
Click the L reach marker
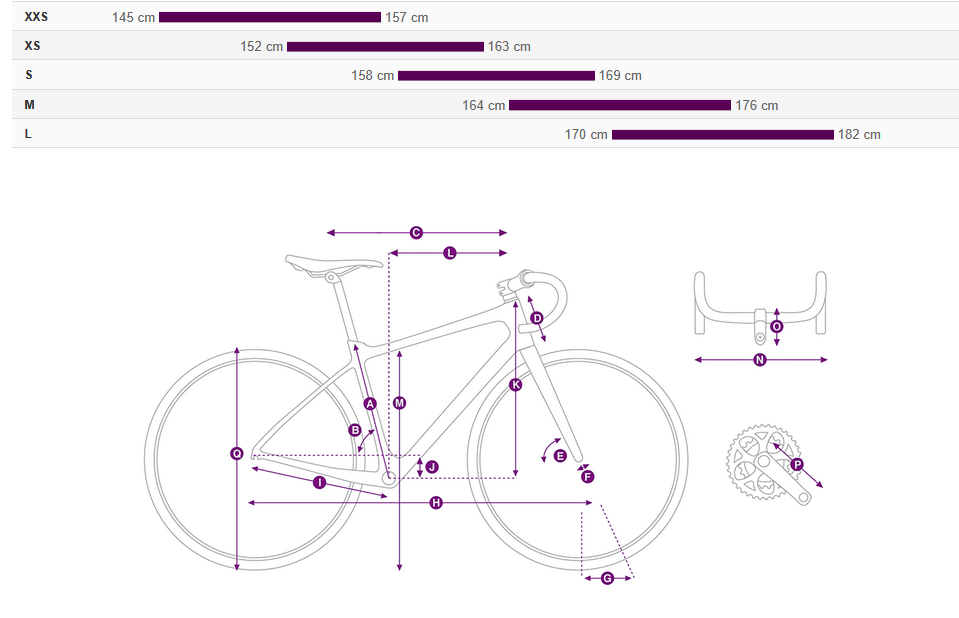pos(449,254)
